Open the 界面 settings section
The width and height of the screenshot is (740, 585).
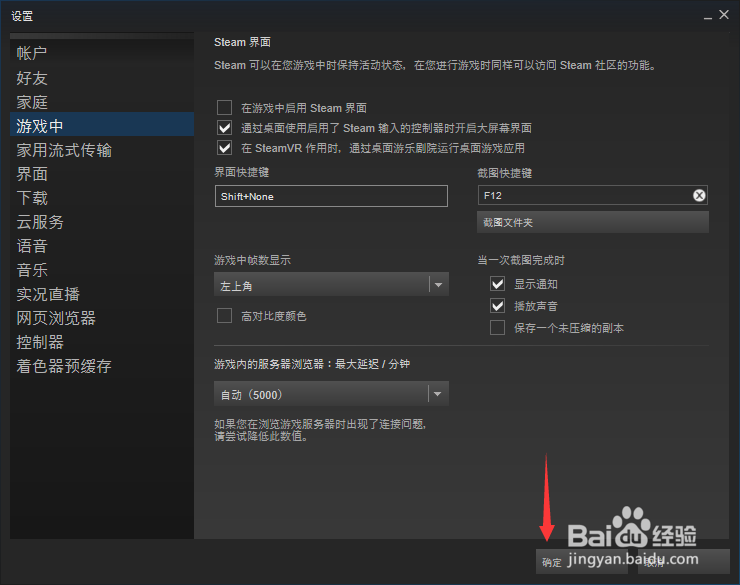pos(102,174)
